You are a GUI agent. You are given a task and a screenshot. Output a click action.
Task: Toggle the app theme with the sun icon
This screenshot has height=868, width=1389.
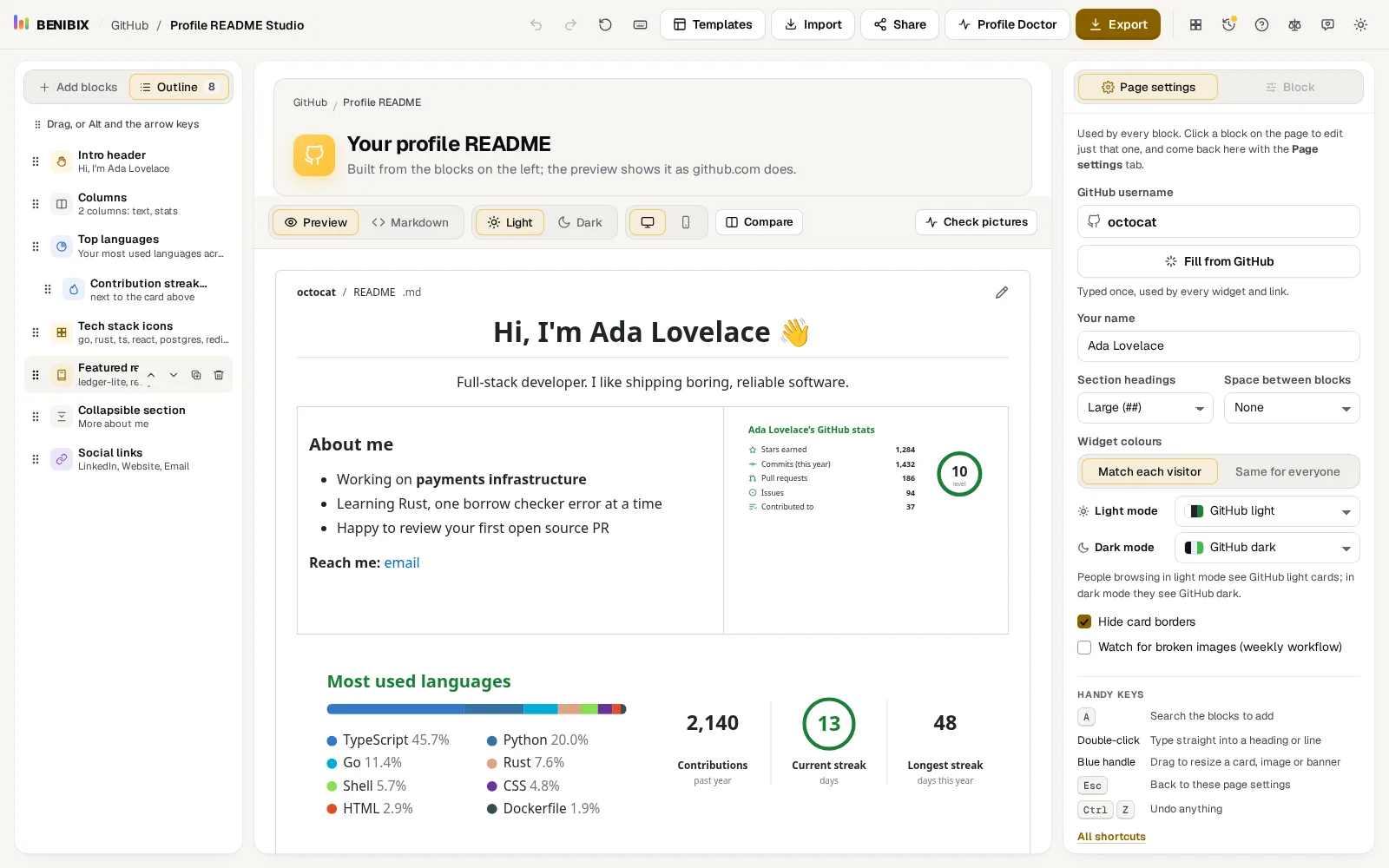pyautogui.click(x=1360, y=25)
